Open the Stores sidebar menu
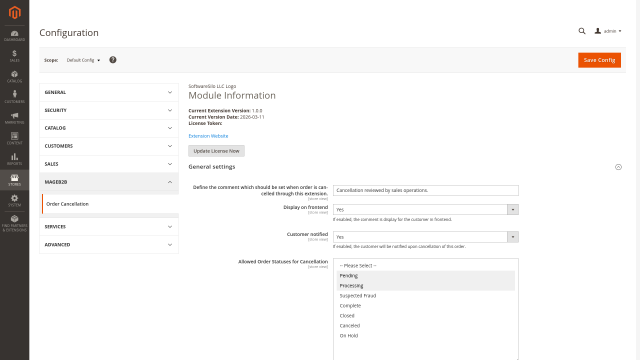Viewport: 640px width, 360px height. coord(15,180)
